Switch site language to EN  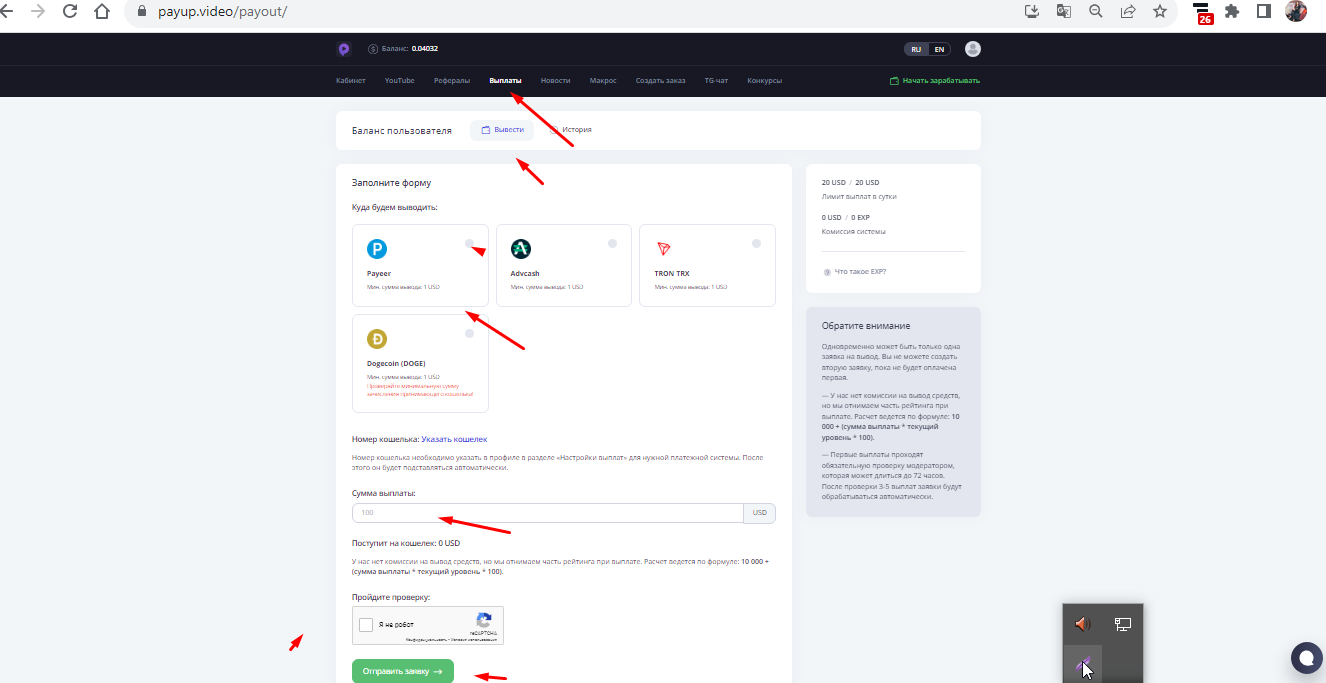point(939,49)
